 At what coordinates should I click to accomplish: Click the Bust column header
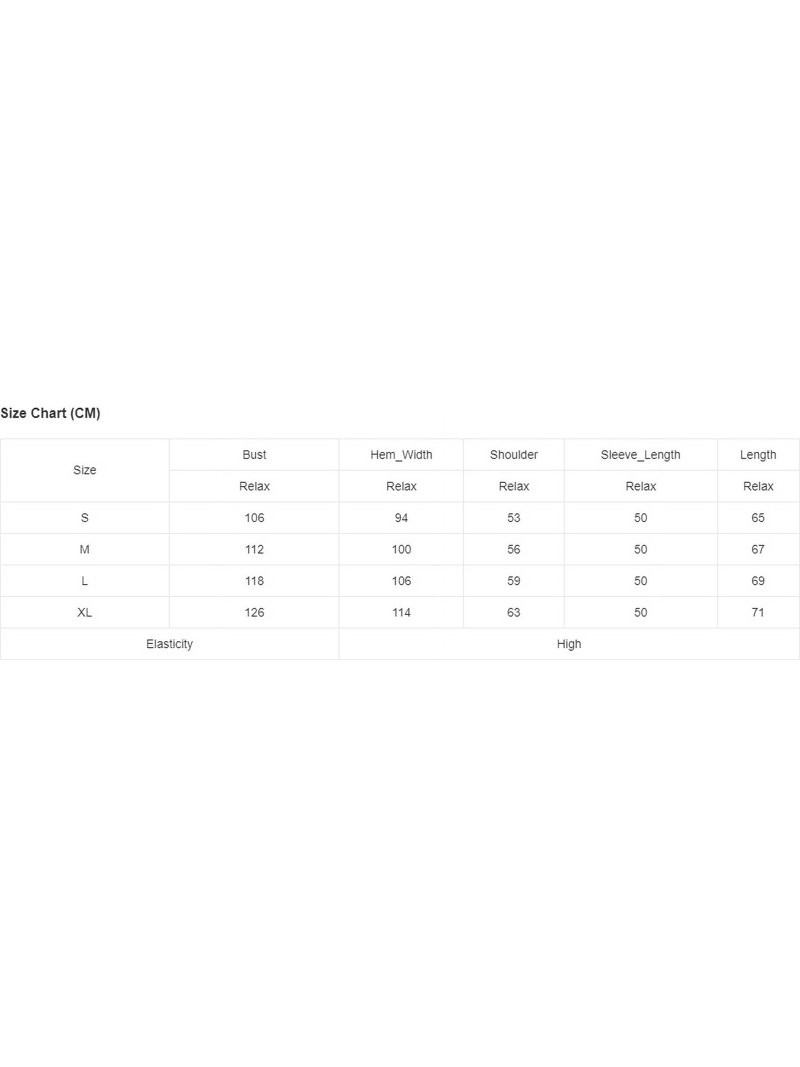pos(254,455)
